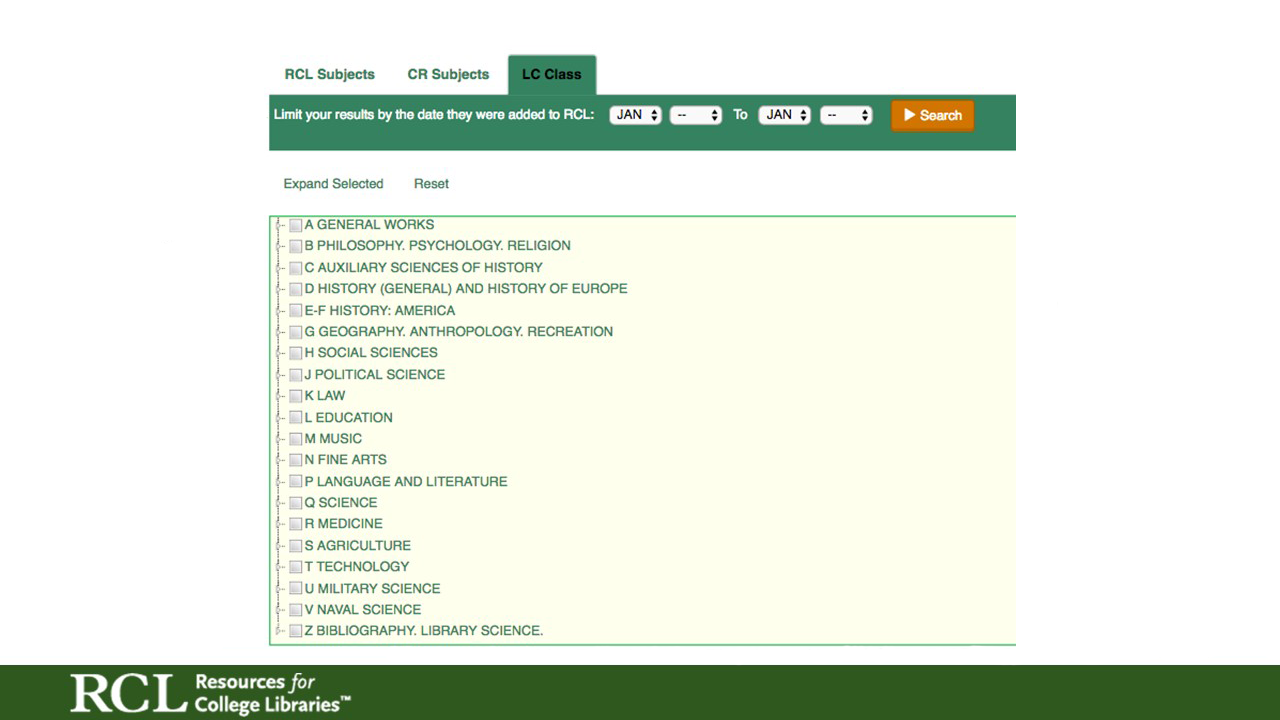Open the end year dropdown
The image size is (1280, 720).
tap(846, 115)
